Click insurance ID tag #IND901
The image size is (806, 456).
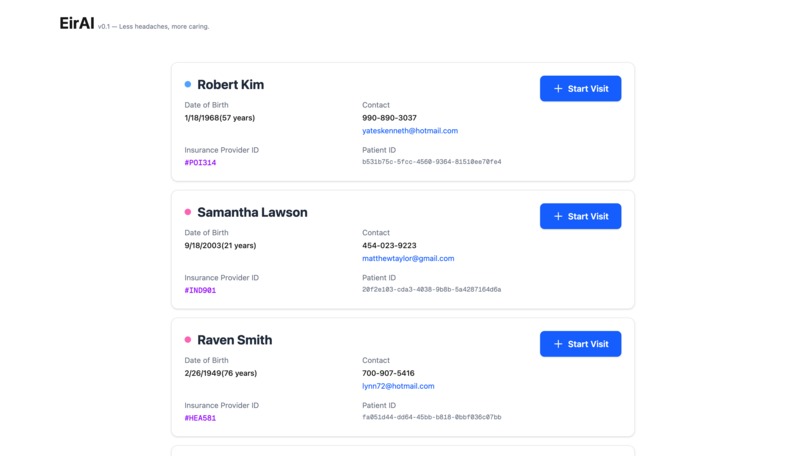[200, 290]
